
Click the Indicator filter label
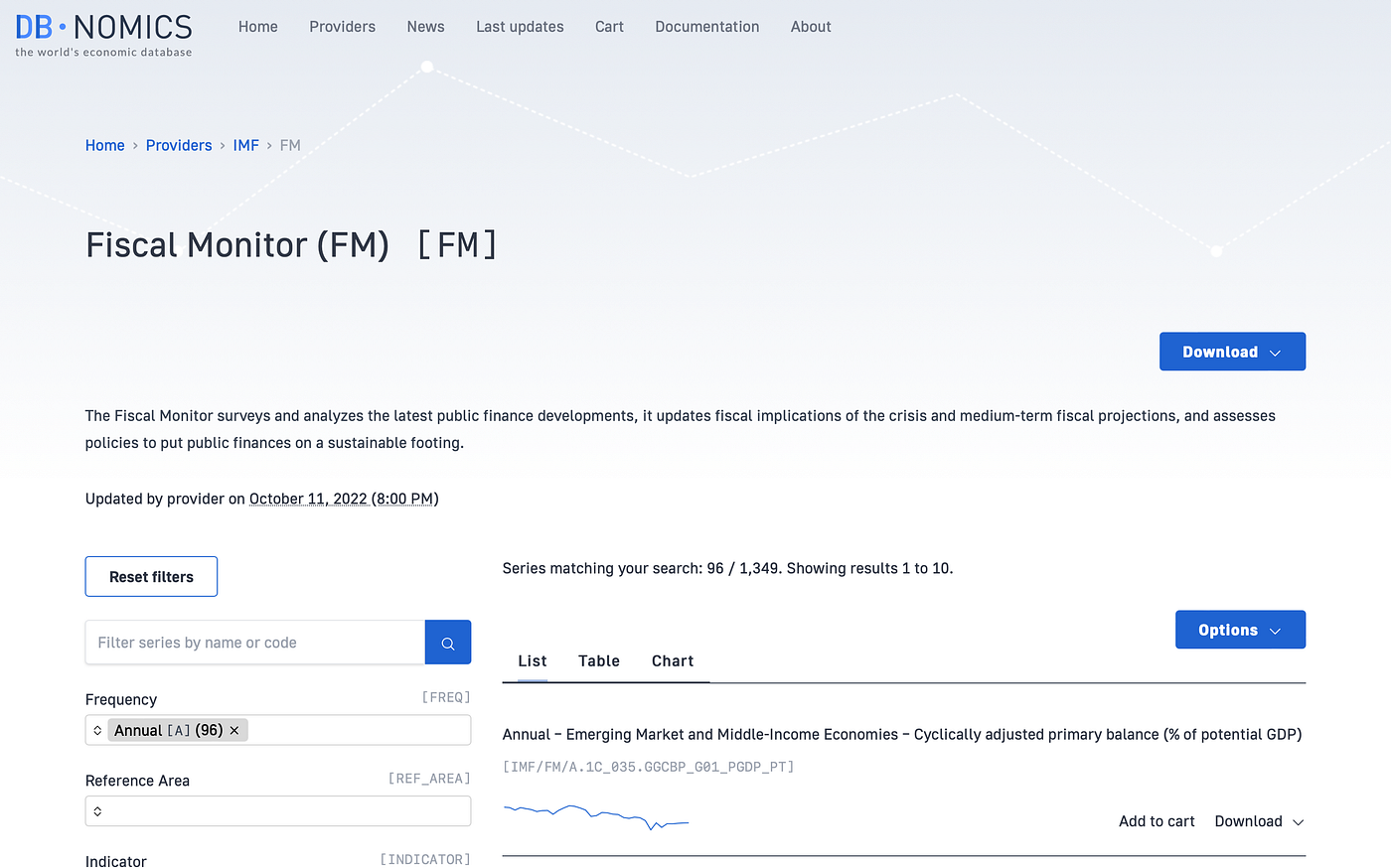pos(116,861)
